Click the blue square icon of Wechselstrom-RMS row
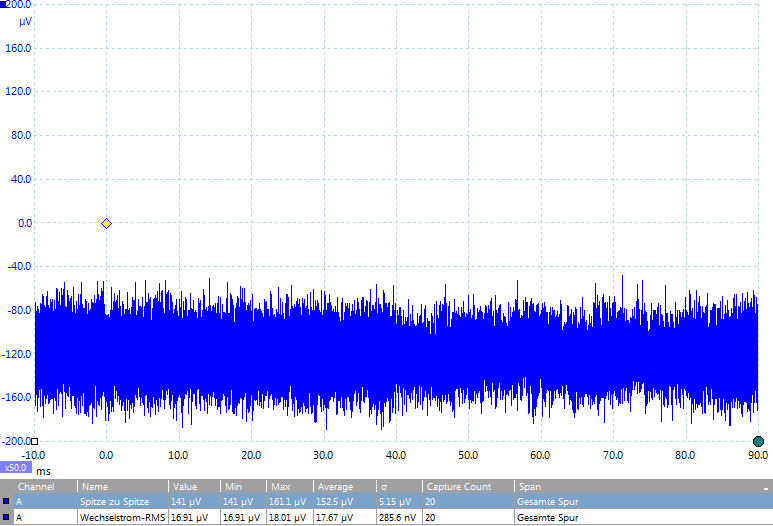 tap(6, 517)
